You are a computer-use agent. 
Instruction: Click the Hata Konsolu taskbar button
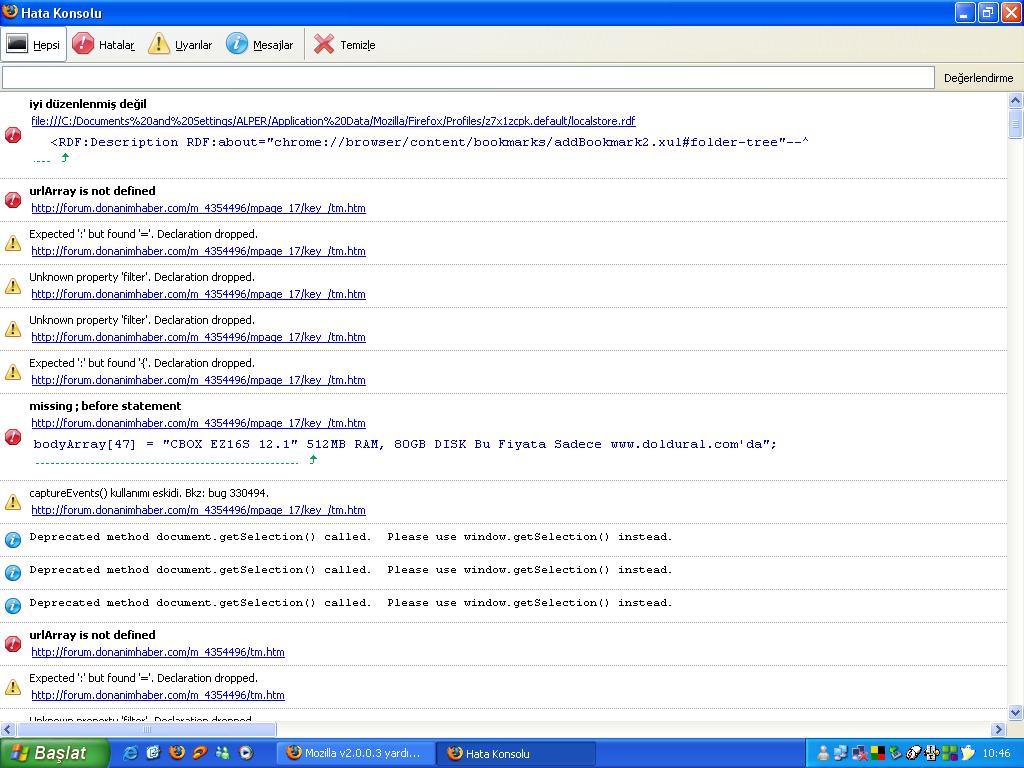[x=515, y=753]
